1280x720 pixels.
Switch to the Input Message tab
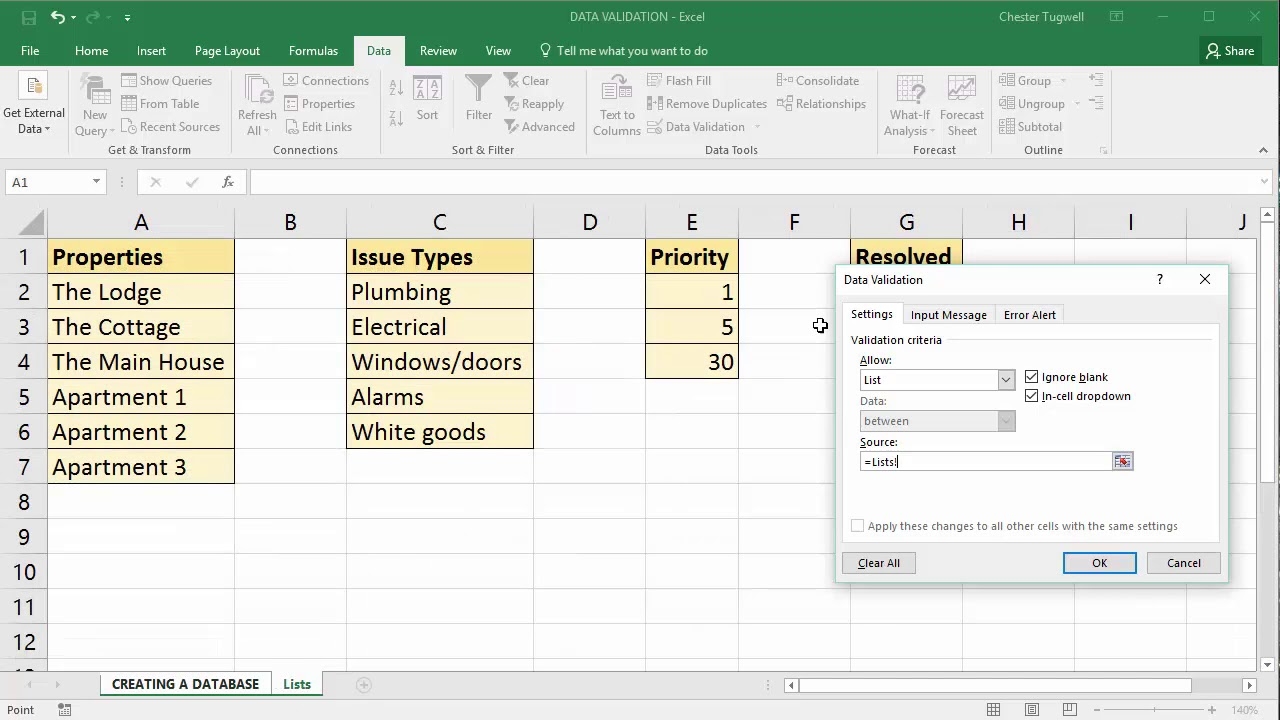point(948,315)
